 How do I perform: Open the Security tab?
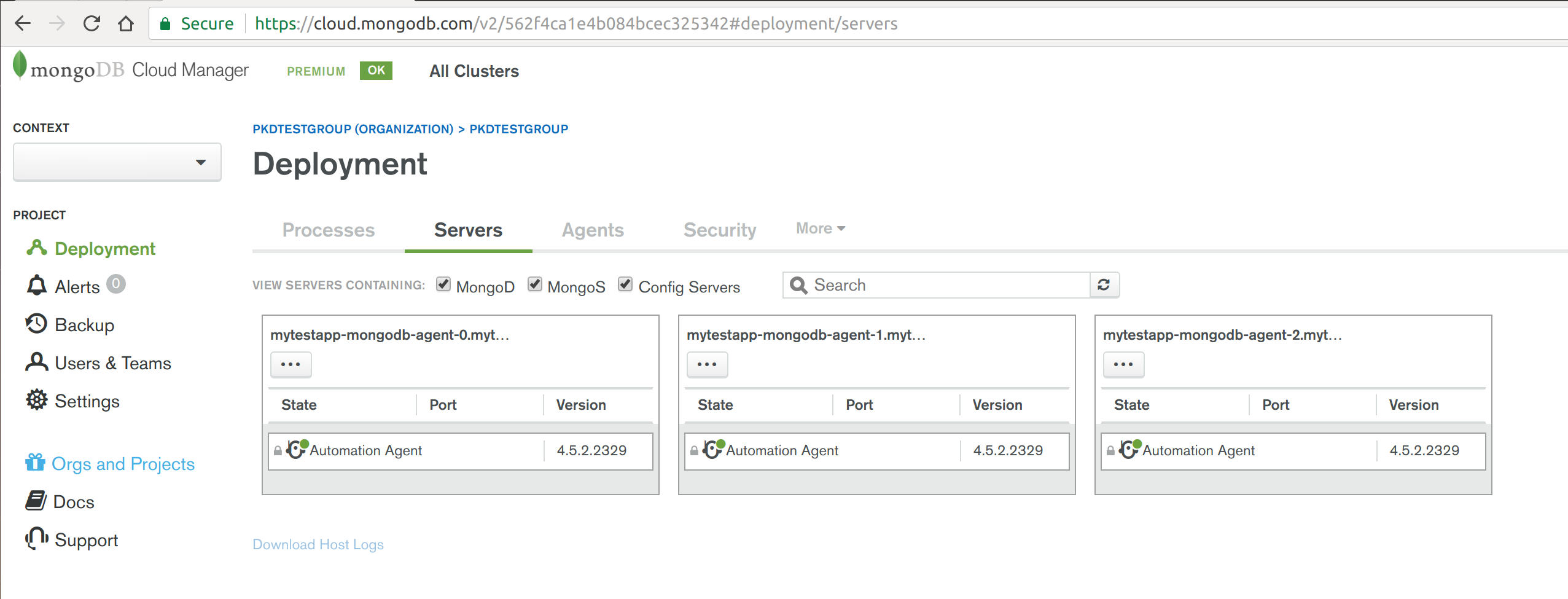click(720, 230)
